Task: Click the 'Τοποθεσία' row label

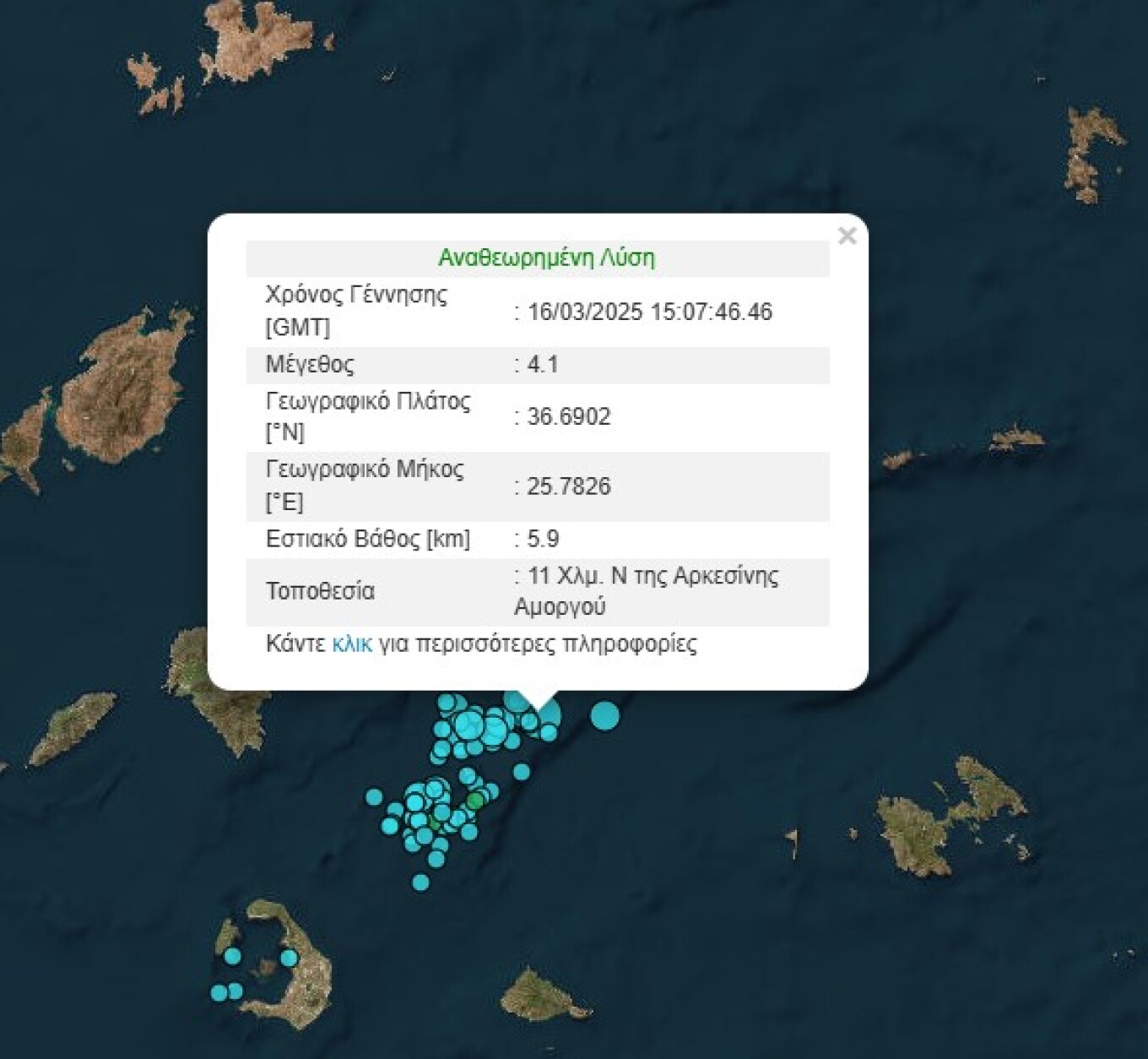Action: click(320, 591)
